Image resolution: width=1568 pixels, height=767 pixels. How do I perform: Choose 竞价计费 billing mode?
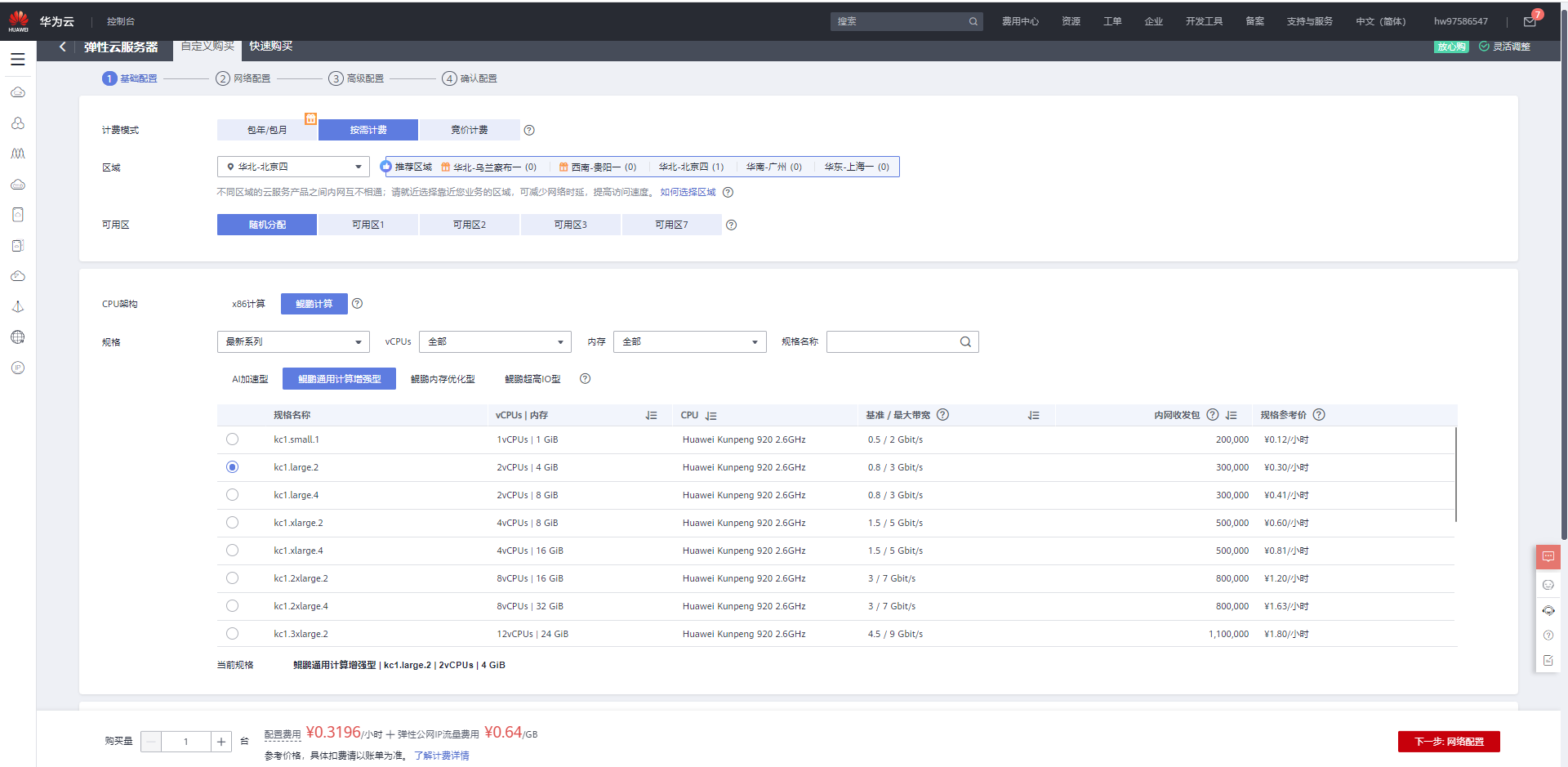(470, 130)
